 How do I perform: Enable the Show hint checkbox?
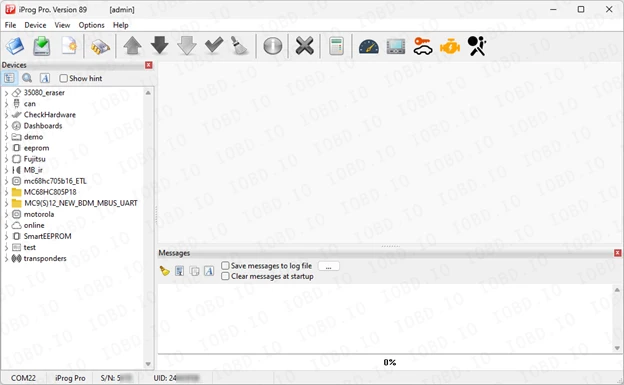click(x=63, y=78)
